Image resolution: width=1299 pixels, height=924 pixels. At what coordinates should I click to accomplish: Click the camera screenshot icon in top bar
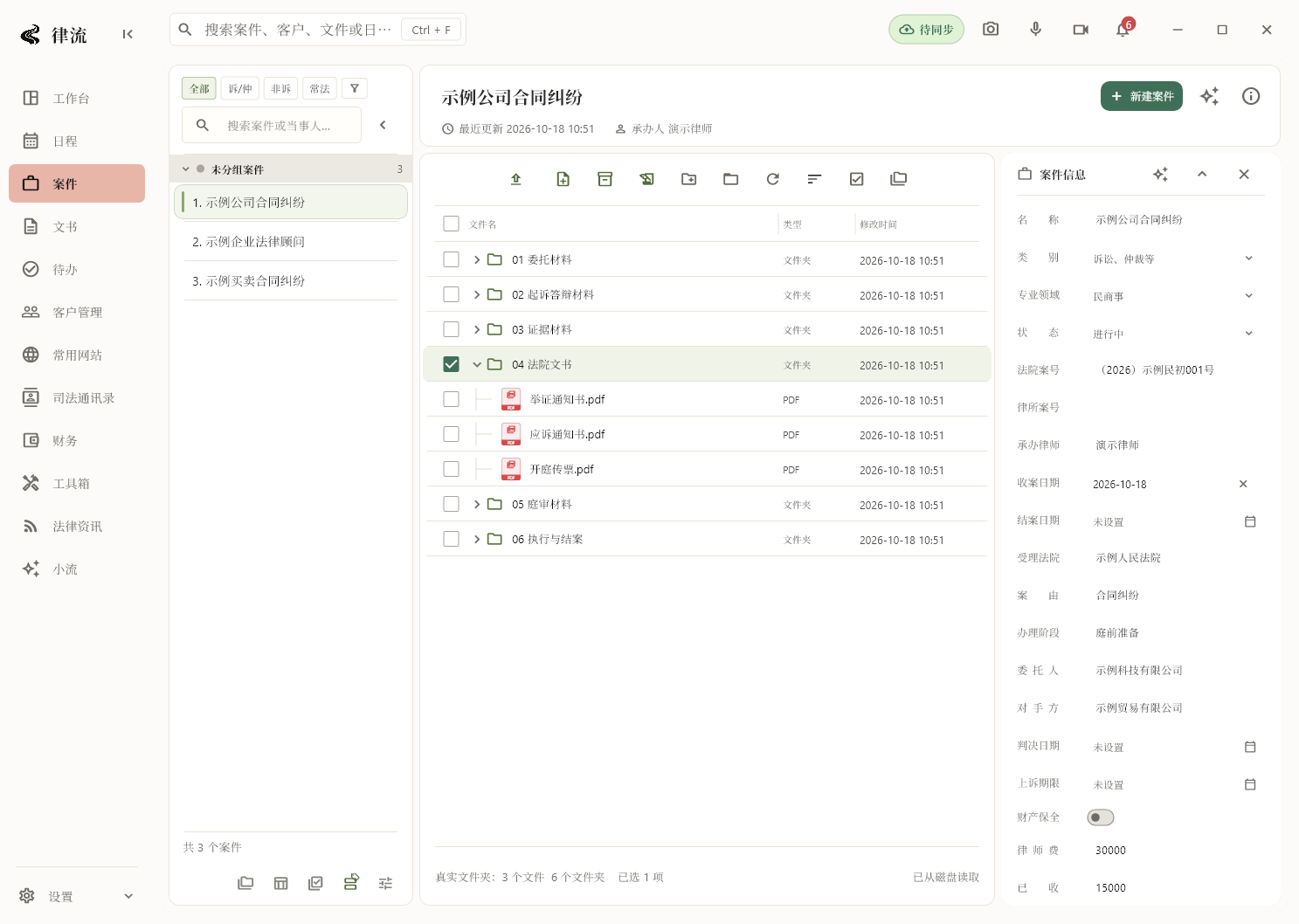pyautogui.click(x=991, y=30)
